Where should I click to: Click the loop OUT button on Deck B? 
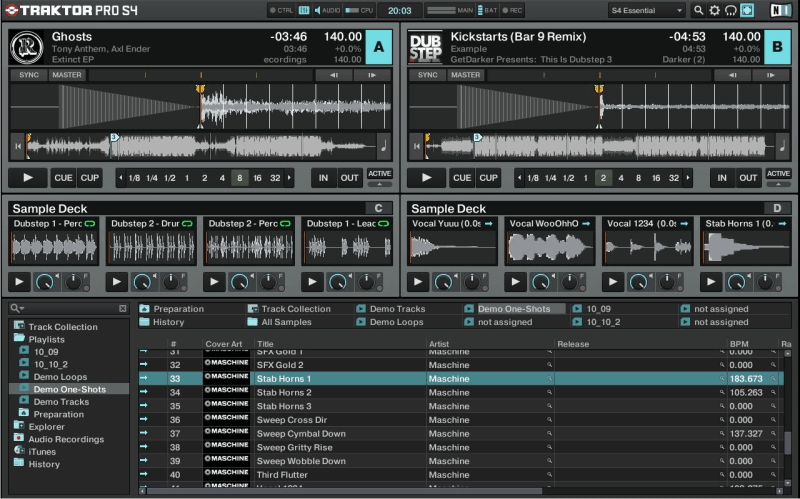click(x=748, y=178)
